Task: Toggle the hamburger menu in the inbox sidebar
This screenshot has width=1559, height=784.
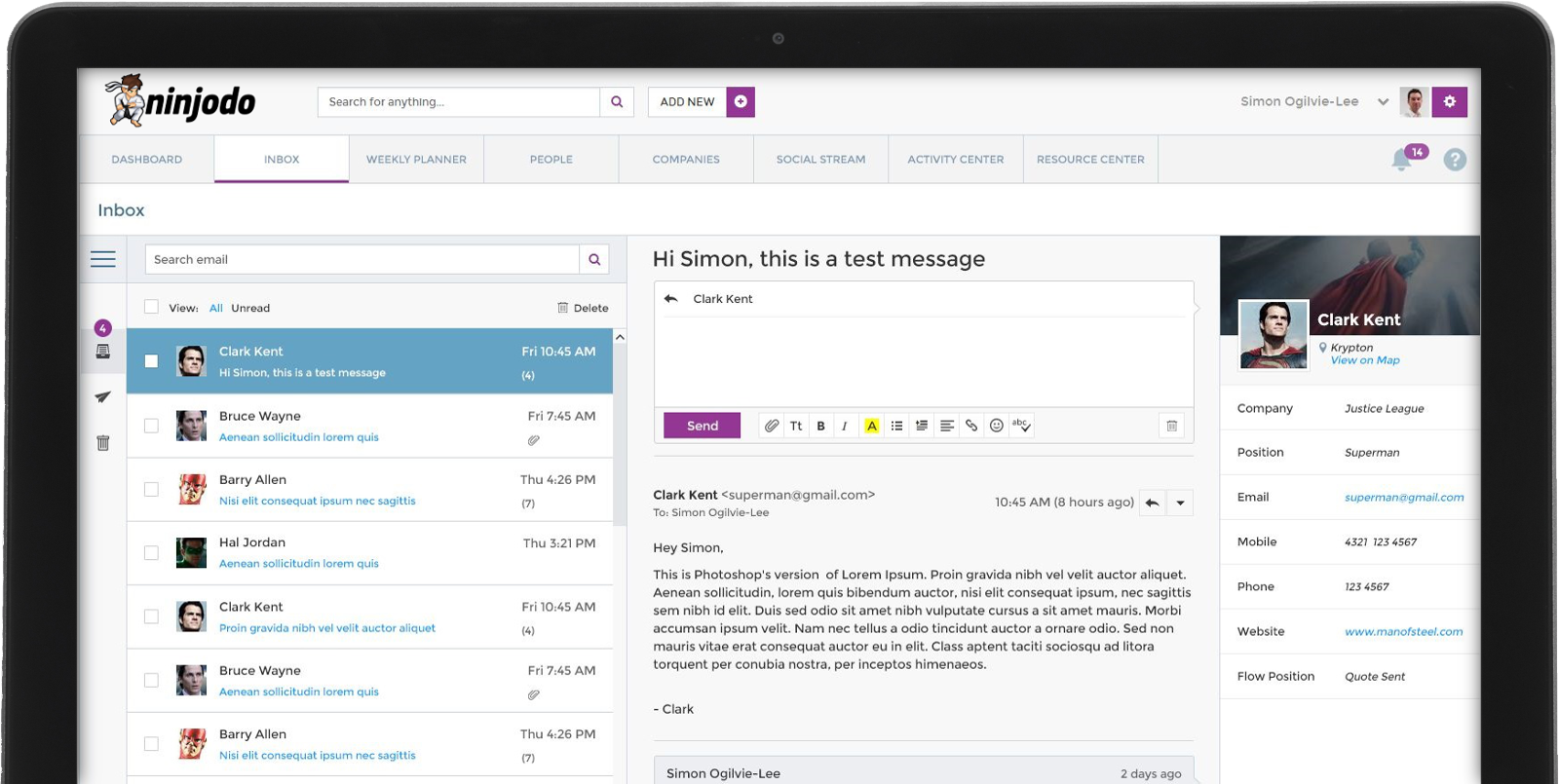Action: (x=103, y=259)
